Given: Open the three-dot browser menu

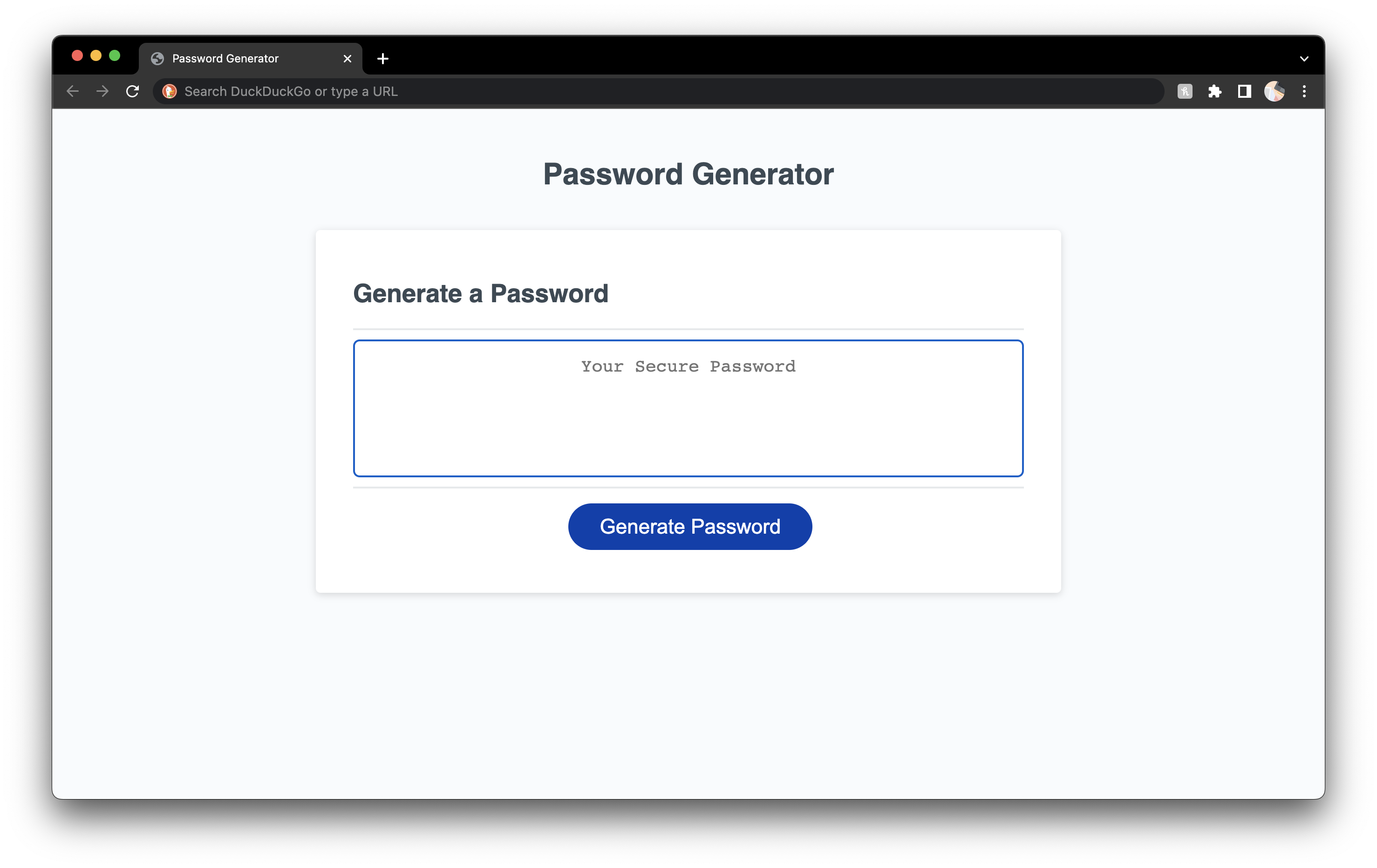Looking at the screenshot, I should (x=1304, y=91).
